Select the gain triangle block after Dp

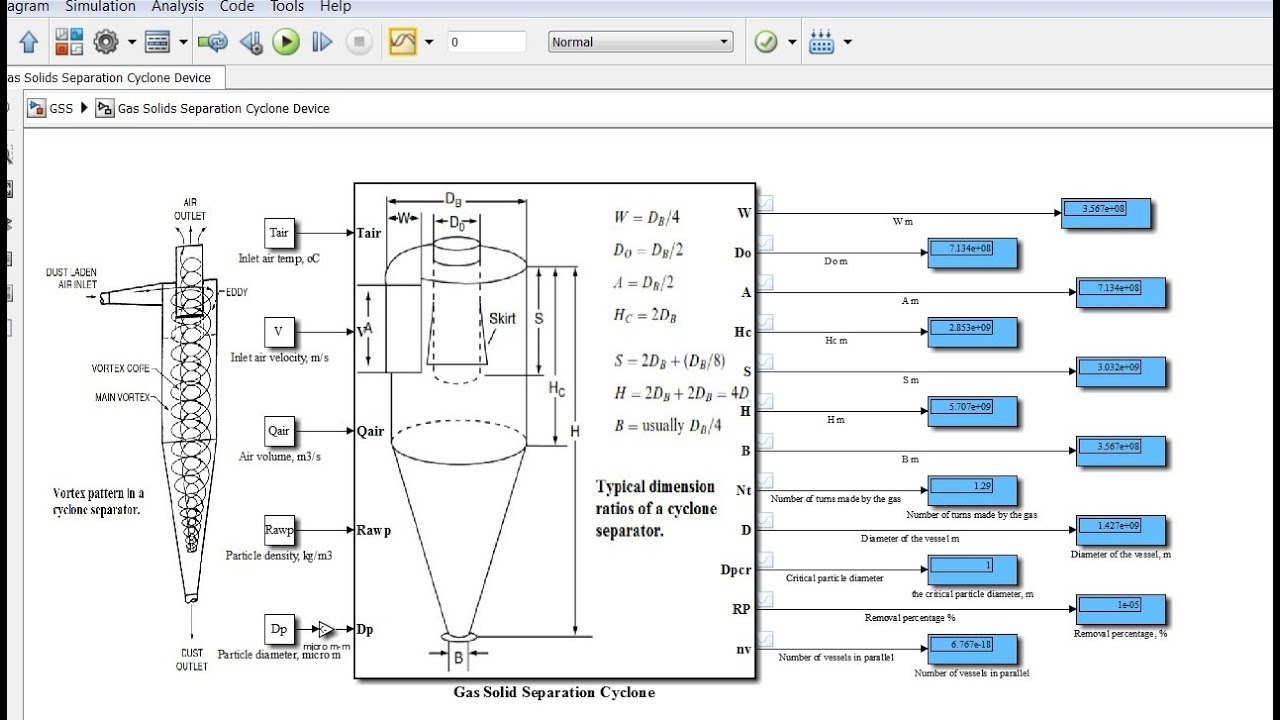click(326, 629)
